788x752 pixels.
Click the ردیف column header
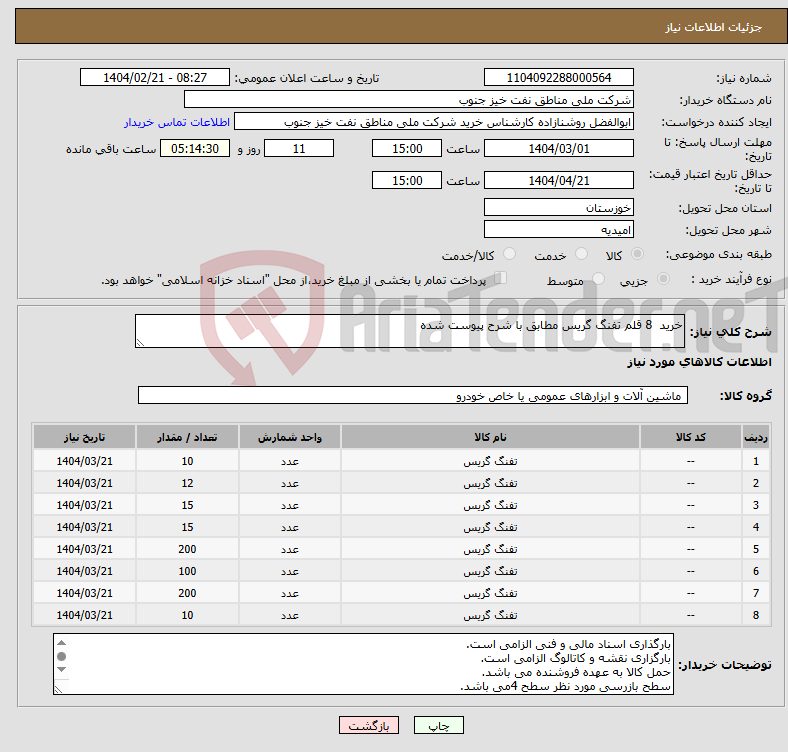[755, 437]
